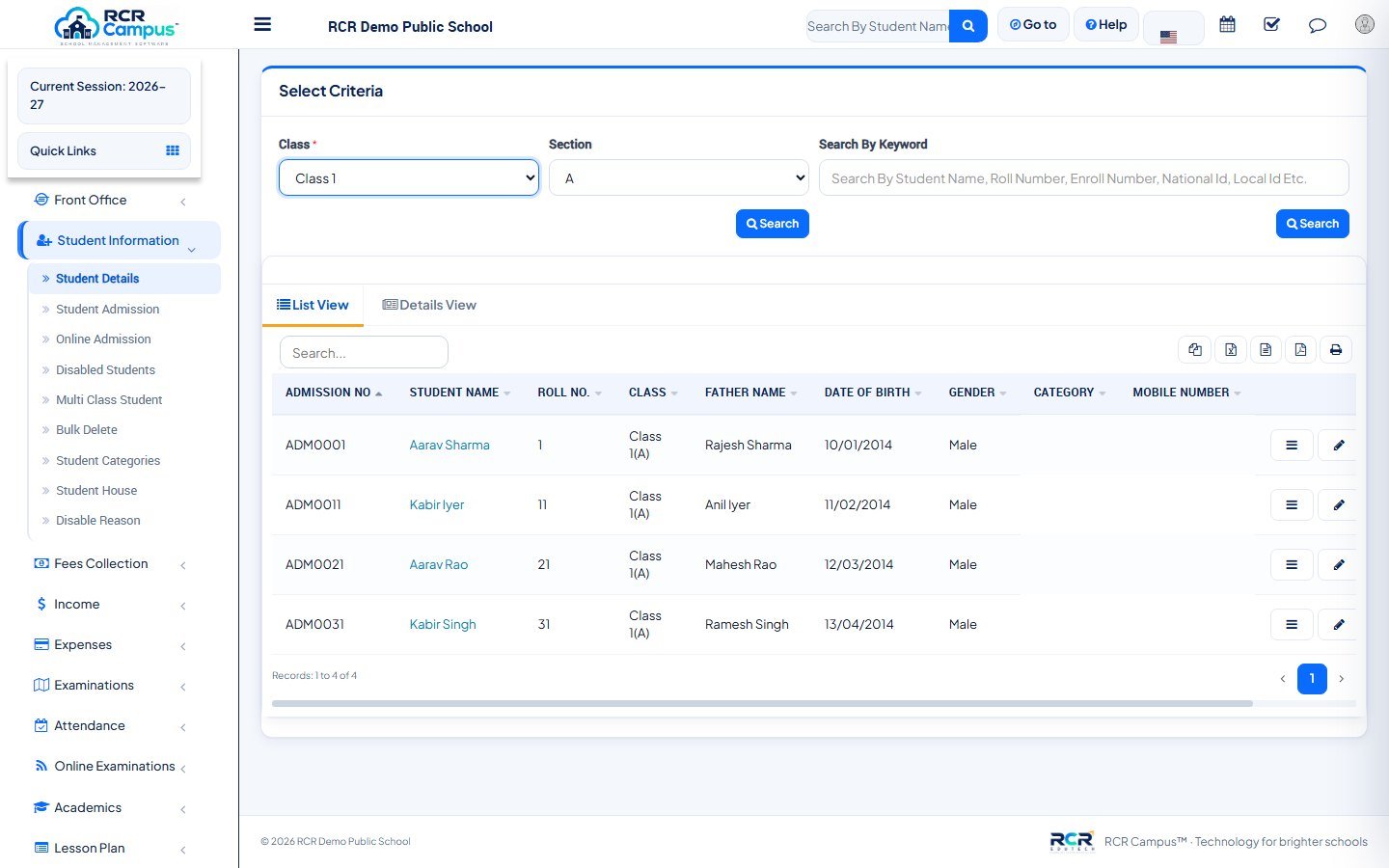The width and height of the screenshot is (1389, 868).
Task: Open row menu for Kabir Singh
Action: (1292, 625)
